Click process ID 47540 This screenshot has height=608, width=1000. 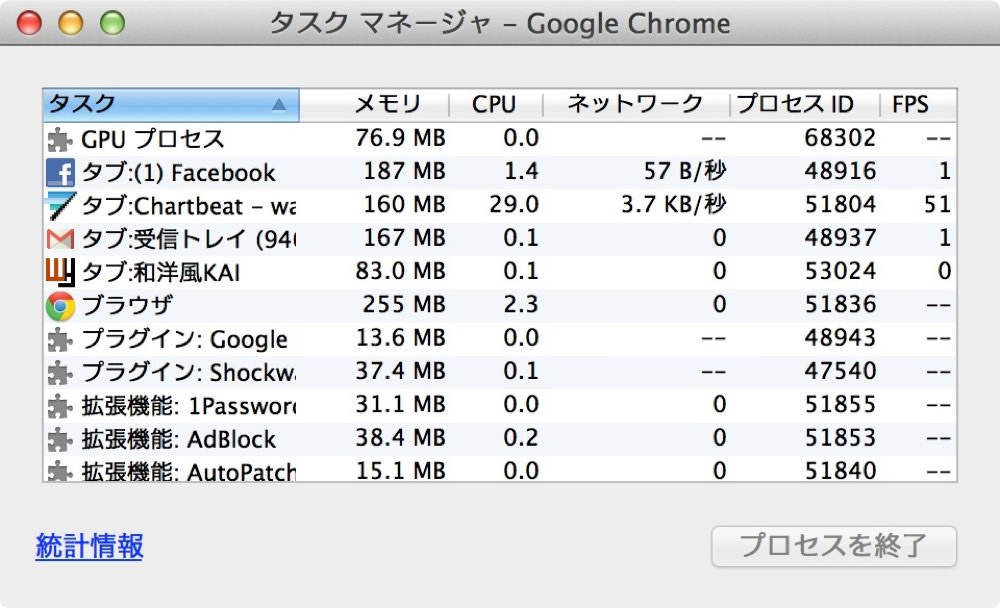[840, 371]
